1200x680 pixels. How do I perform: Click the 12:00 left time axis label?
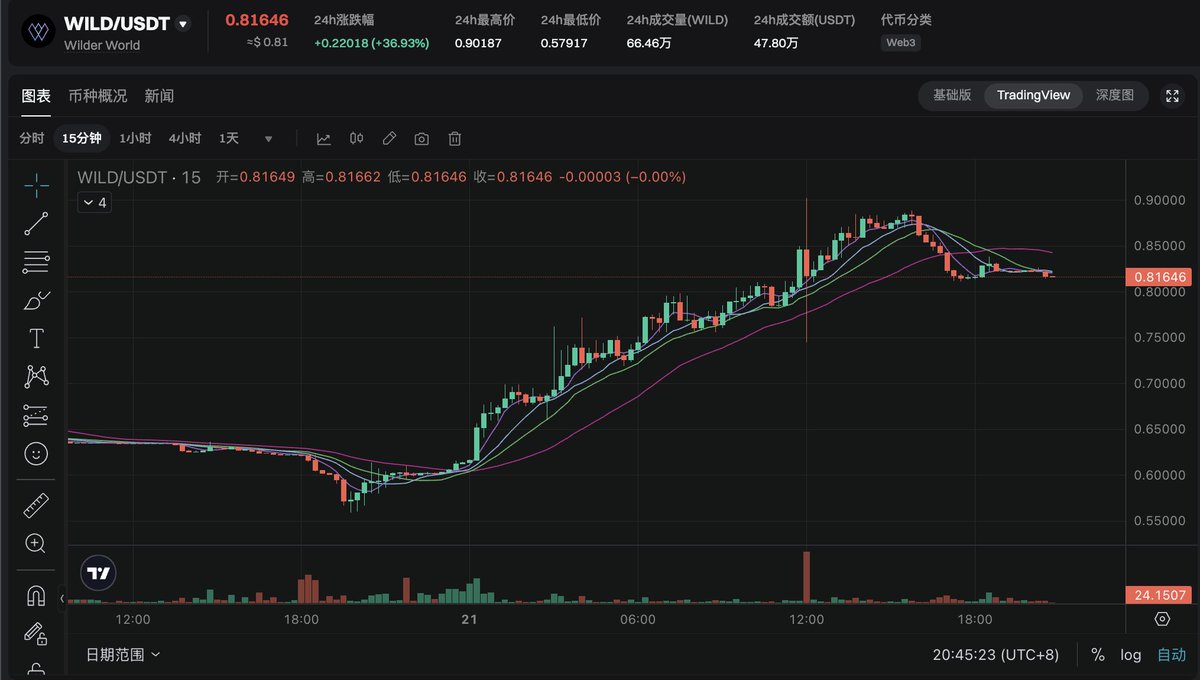tap(132, 620)
